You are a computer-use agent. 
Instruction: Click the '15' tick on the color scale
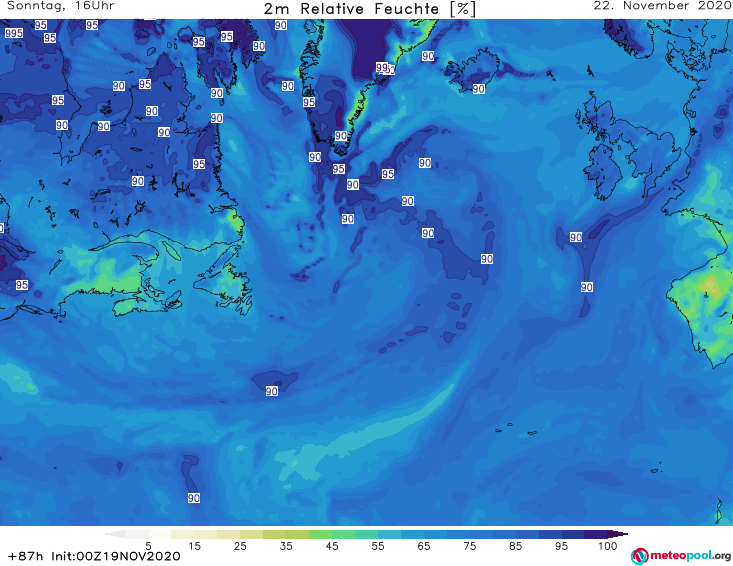[194, 546]
